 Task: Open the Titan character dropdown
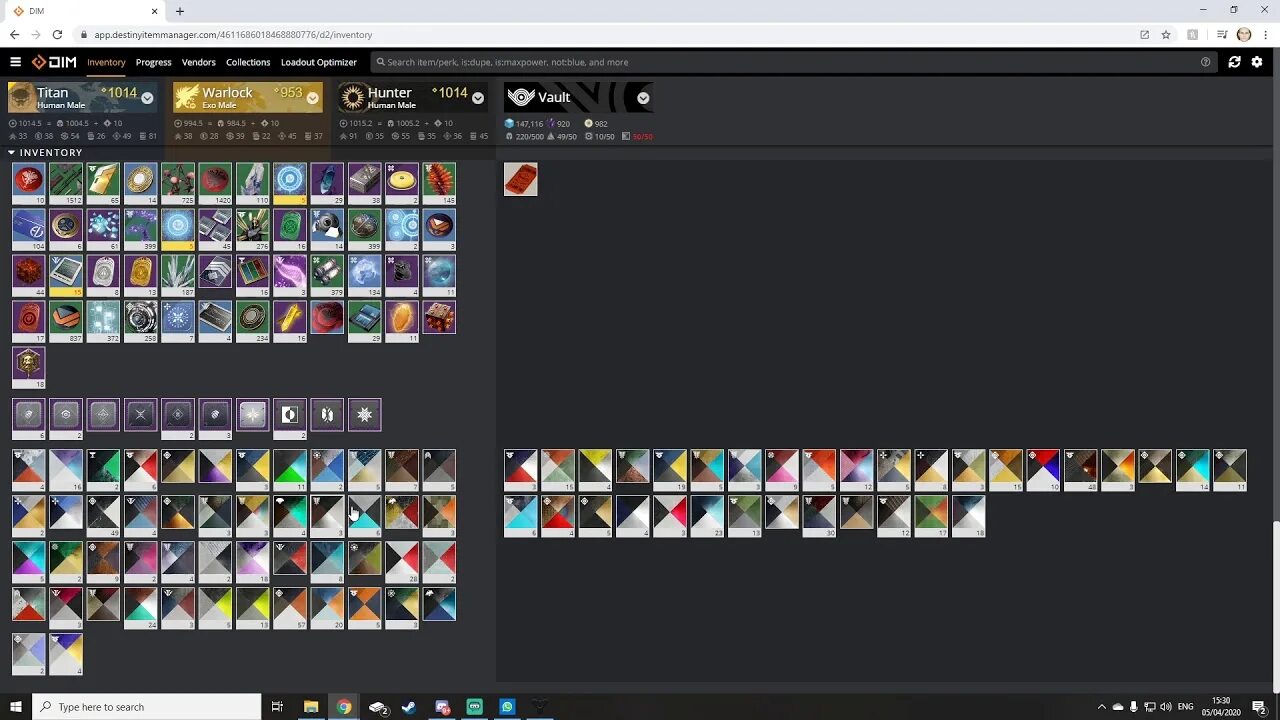click(x=147, y=97)
